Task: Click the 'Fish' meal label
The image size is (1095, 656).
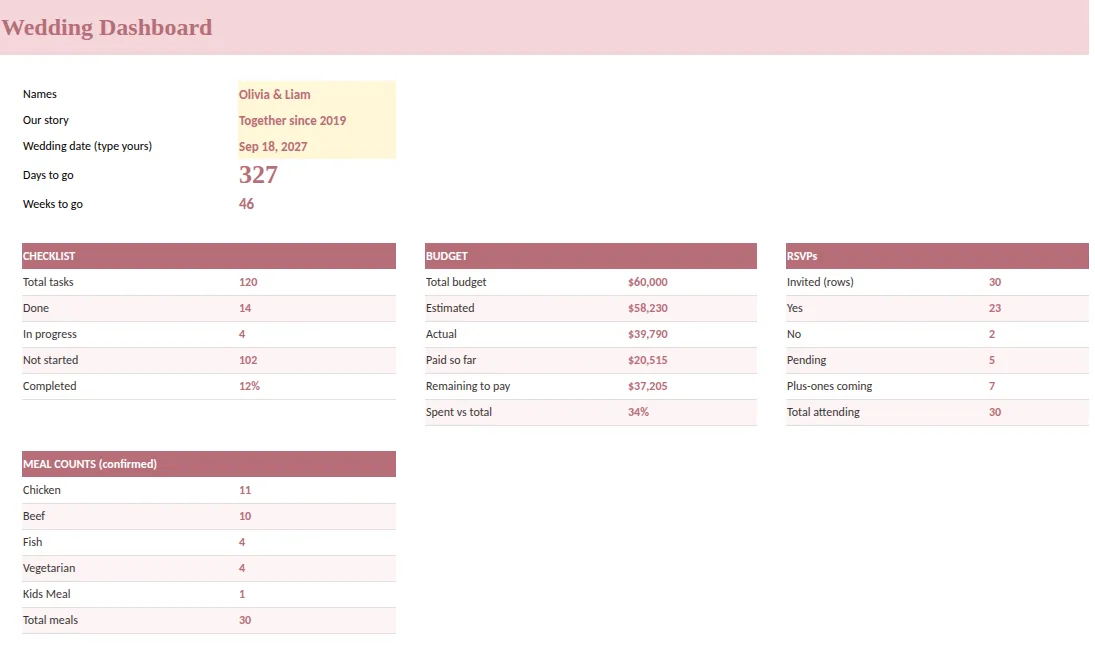Action: click(x=32, y=542)
